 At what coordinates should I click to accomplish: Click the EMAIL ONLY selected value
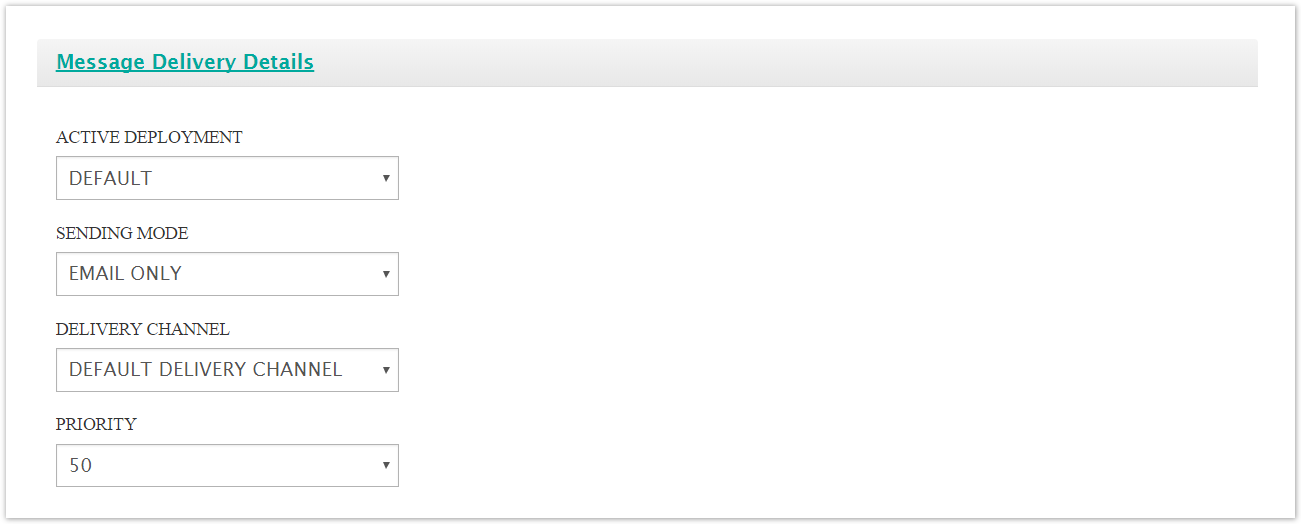tap(125, 274)
